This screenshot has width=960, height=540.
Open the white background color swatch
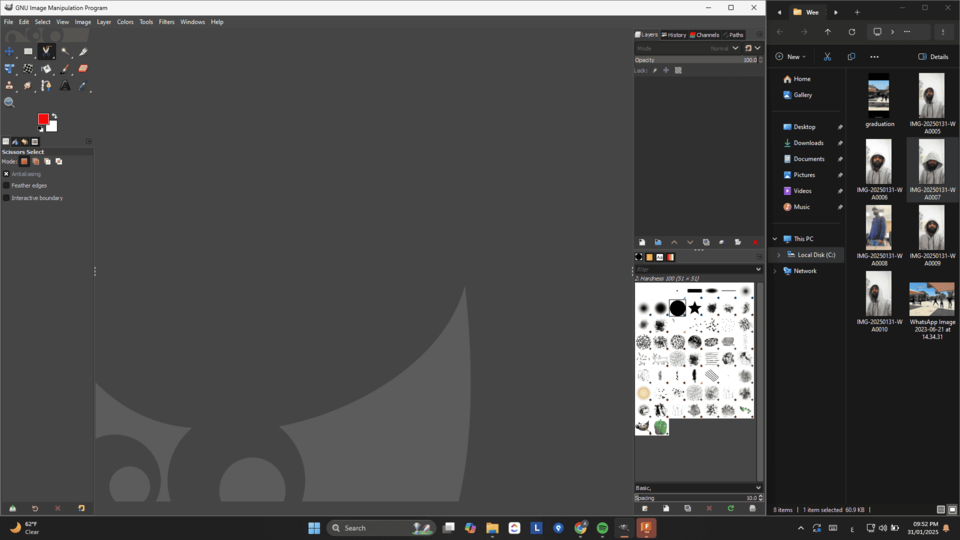53,127
